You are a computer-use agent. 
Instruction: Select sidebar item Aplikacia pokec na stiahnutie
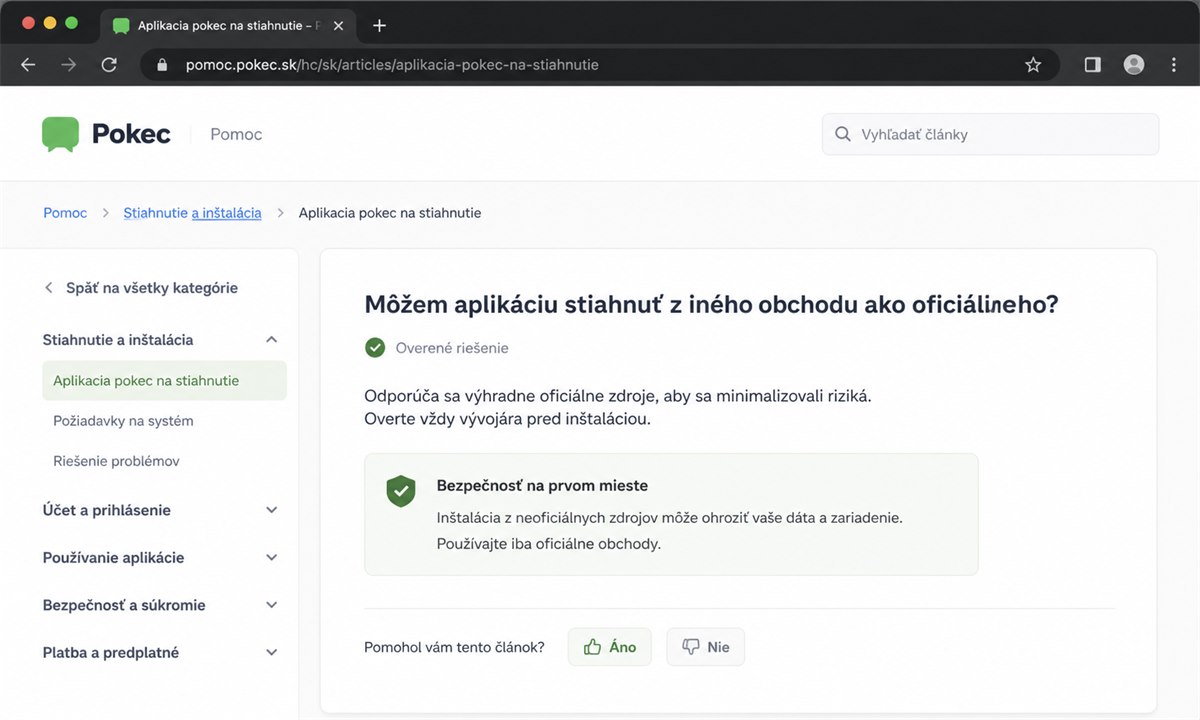[164, 381]
